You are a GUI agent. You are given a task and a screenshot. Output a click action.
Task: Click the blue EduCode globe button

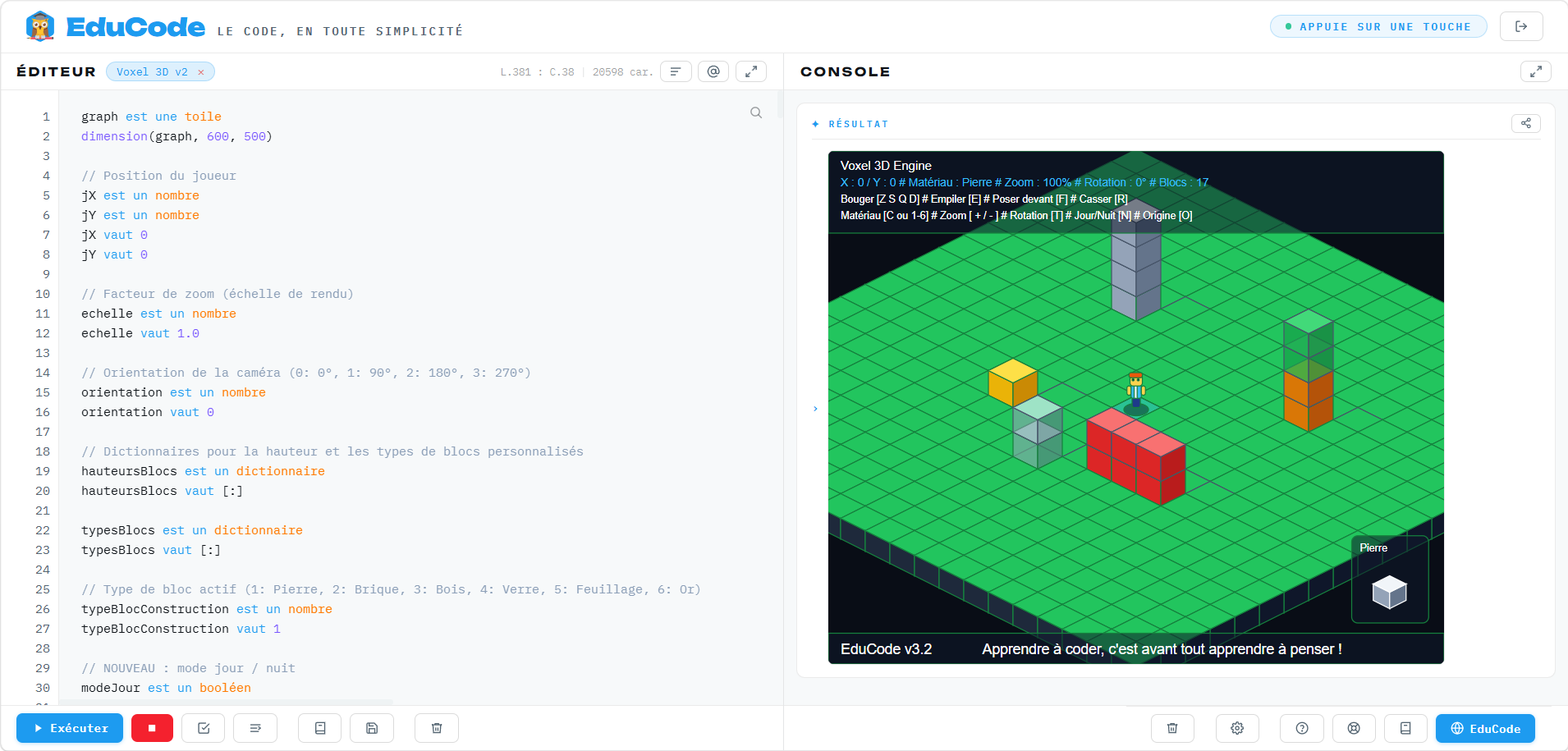point(1485,728)
